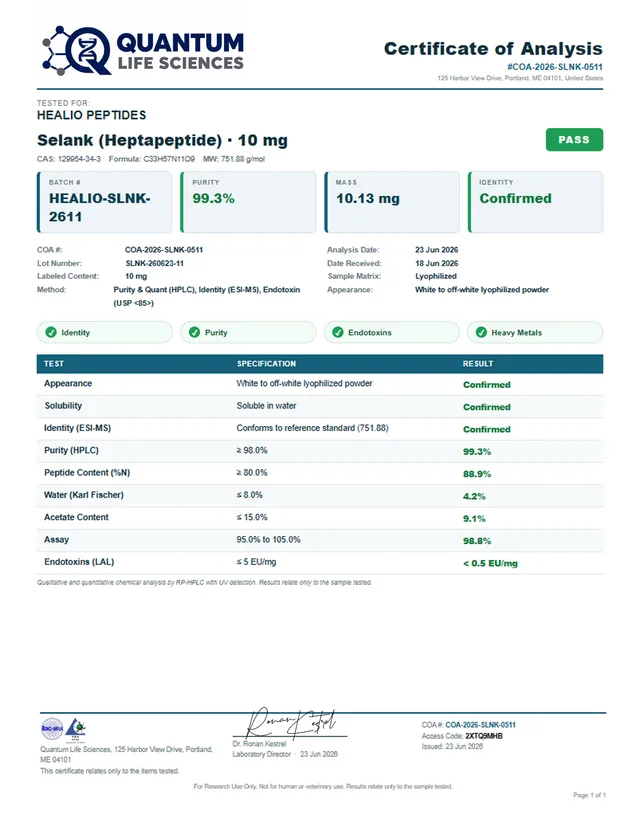The image size is (640, 828).
Task: Click the lot number SLNK-260623-11
Action: [155, 263]
